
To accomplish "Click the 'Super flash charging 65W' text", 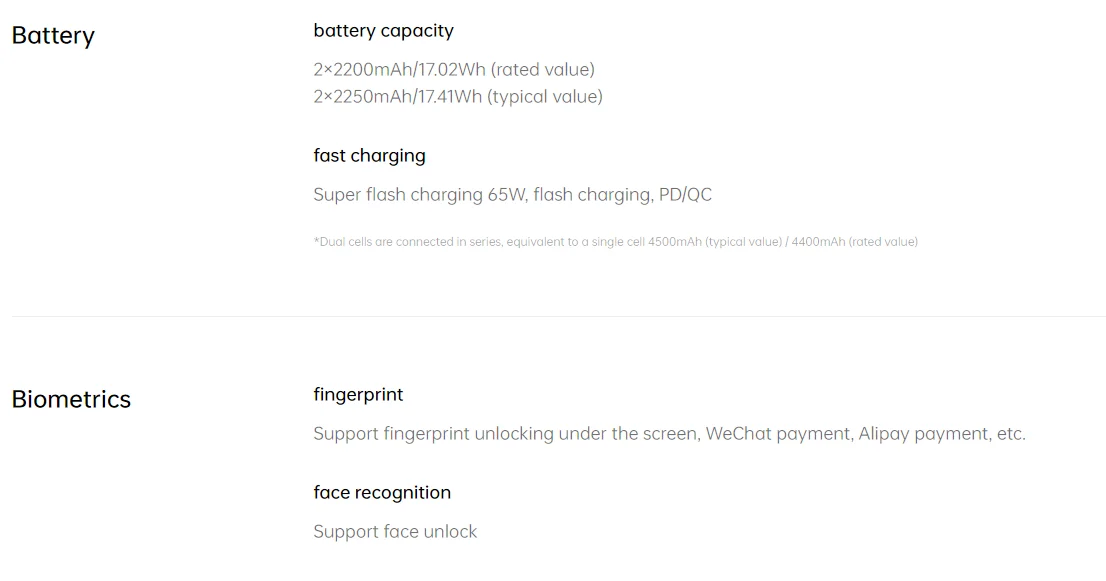I will (x=419, y=195).
